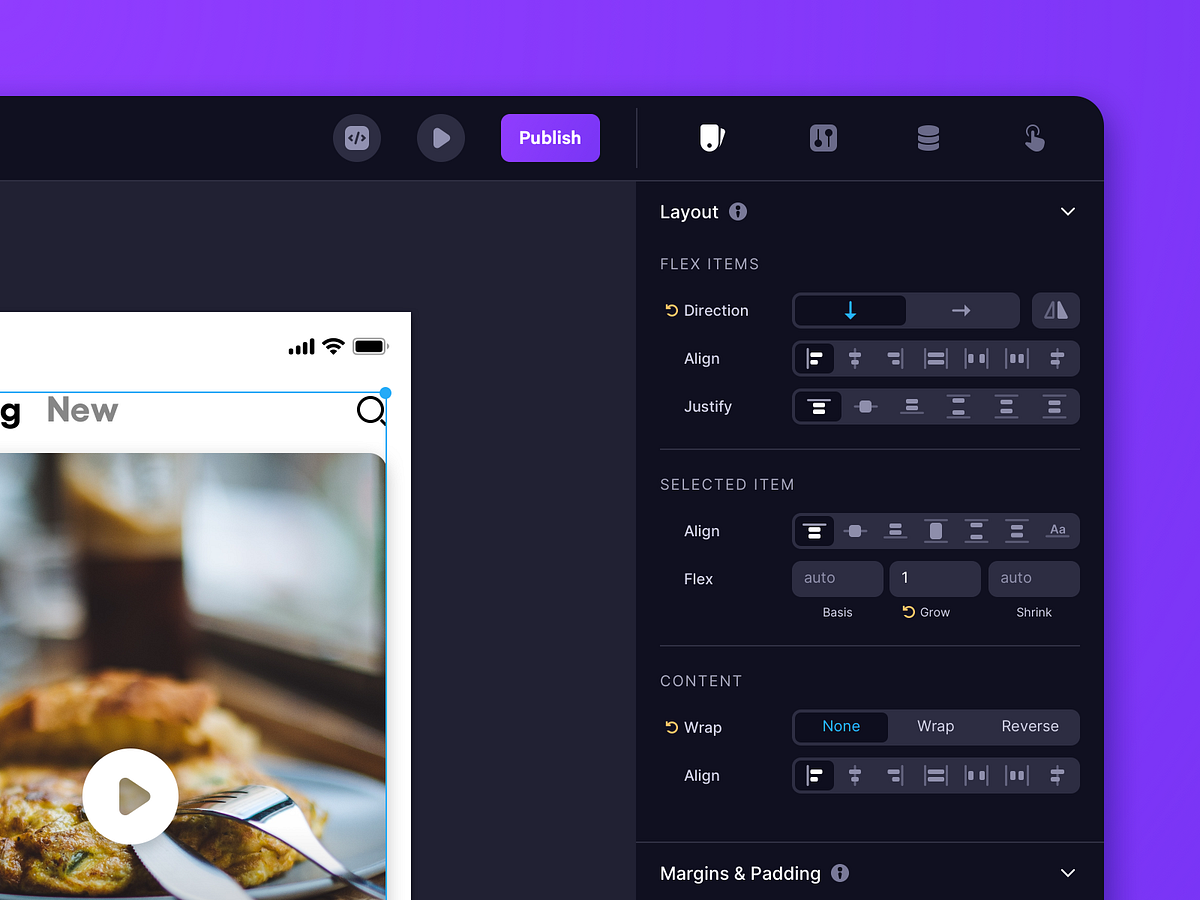Viewport: 1200px width, 900px height.
Task: Select center-align in the Justify row
Action: pyautogui.click(x=865, y=406)
